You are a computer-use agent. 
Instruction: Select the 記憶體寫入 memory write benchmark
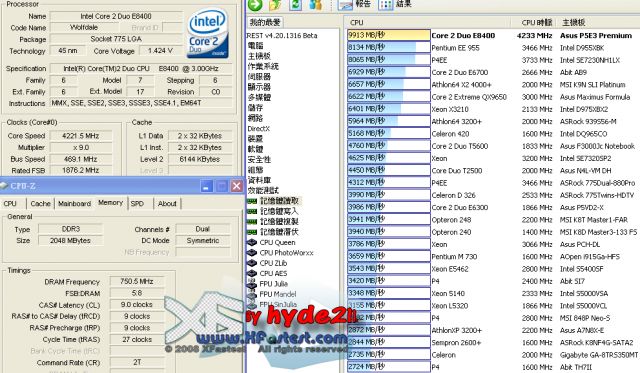click(x=280, y=211)
